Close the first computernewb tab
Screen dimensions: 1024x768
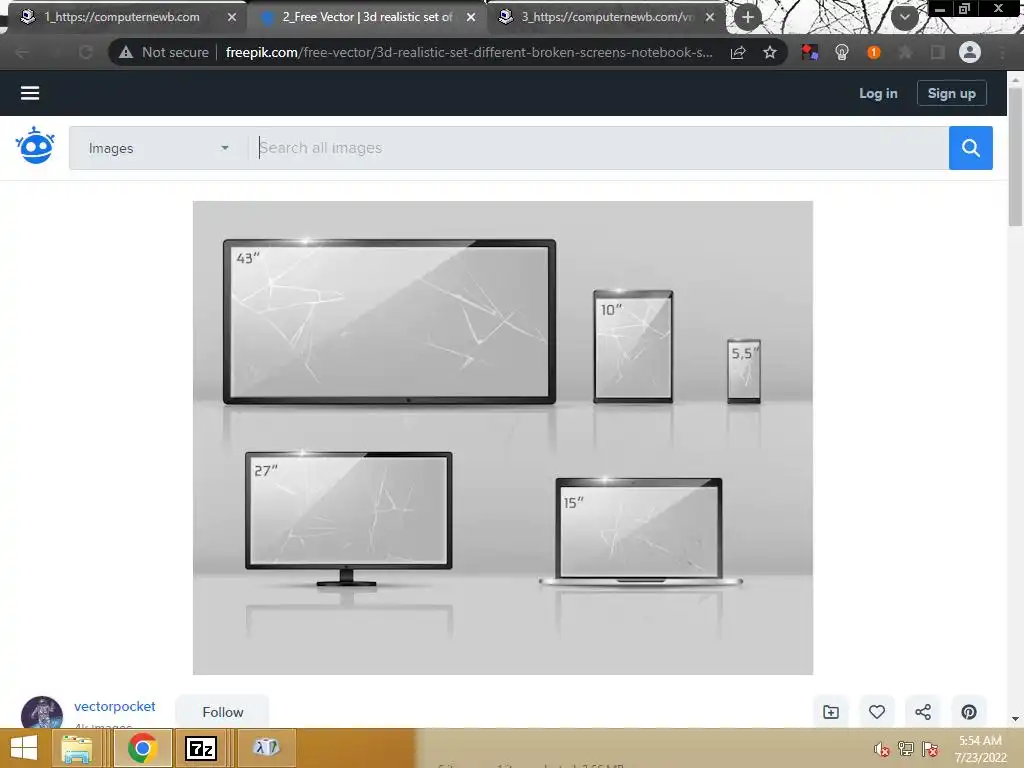tap(232, 18)
